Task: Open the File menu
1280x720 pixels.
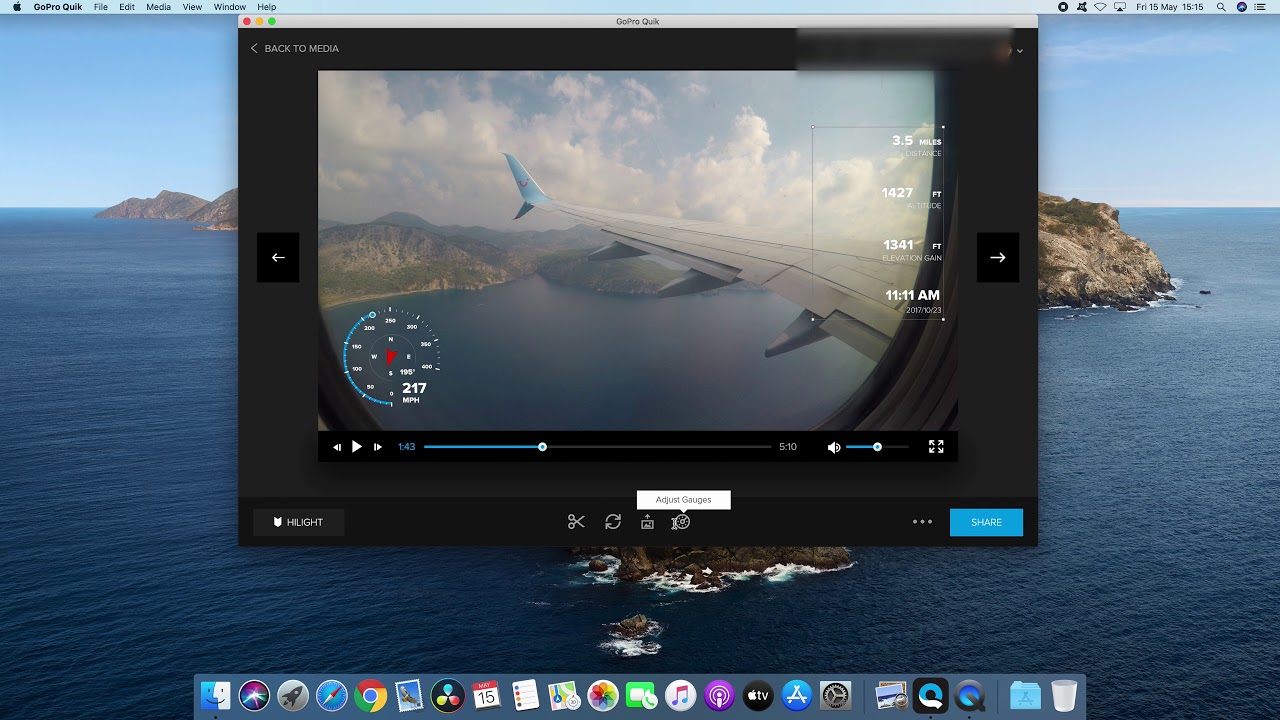Action: point(101,7)
